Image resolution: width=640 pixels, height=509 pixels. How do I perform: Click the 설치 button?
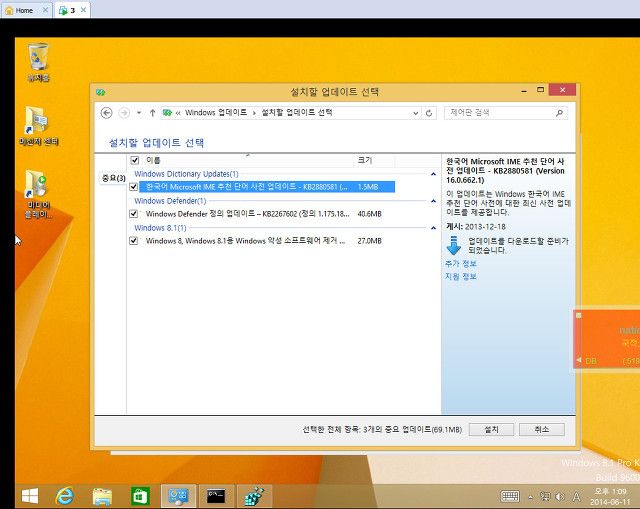491,429
